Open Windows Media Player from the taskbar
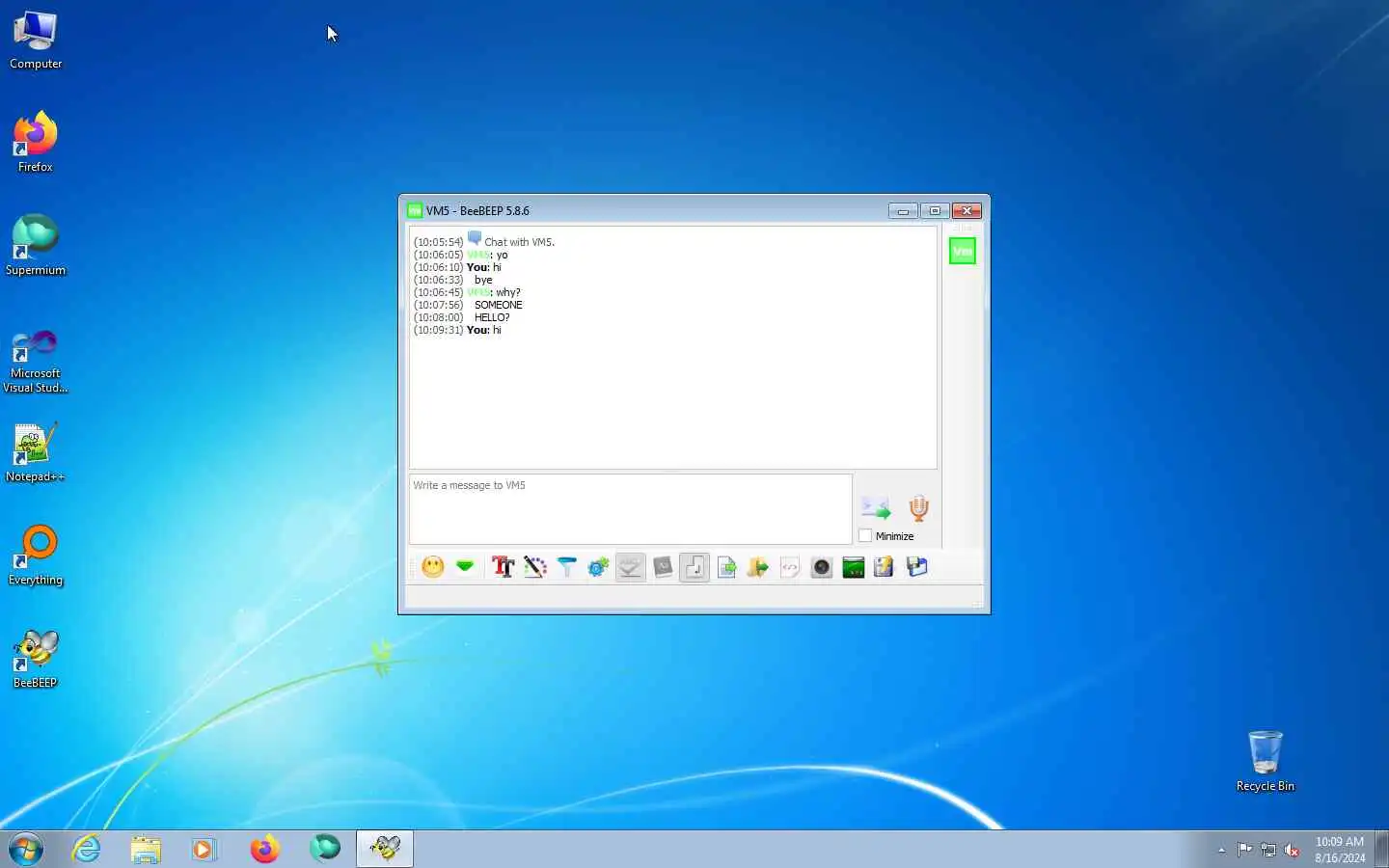This screenshot has height=868, width=1389. click(204, 849)
